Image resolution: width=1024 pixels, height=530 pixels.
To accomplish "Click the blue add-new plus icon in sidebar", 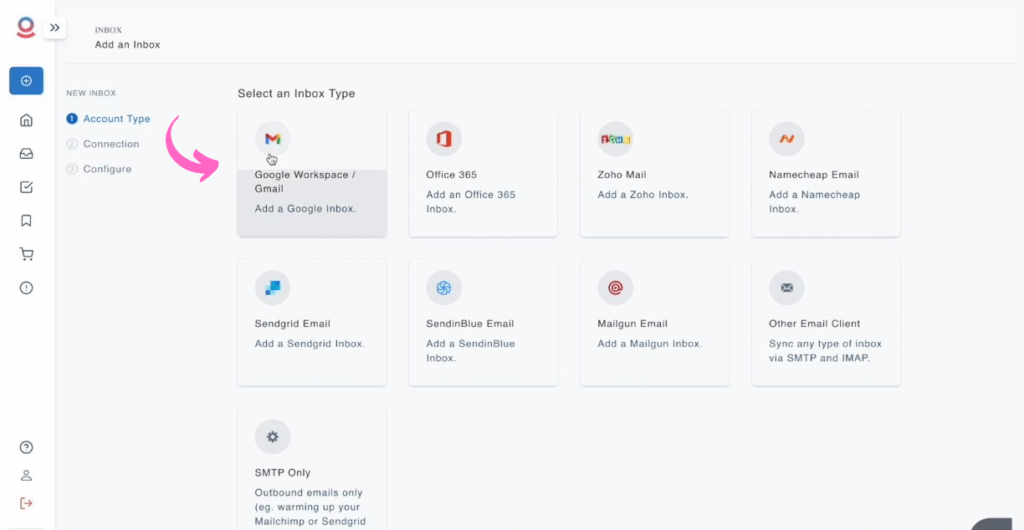I will pyautogui.click(x=26, y=81).
